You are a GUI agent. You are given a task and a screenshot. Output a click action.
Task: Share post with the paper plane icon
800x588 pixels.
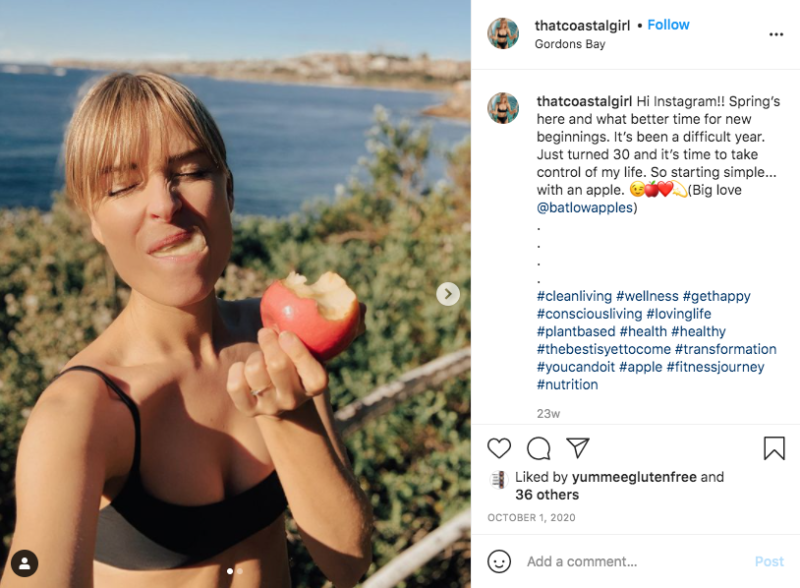pos(577,448)
